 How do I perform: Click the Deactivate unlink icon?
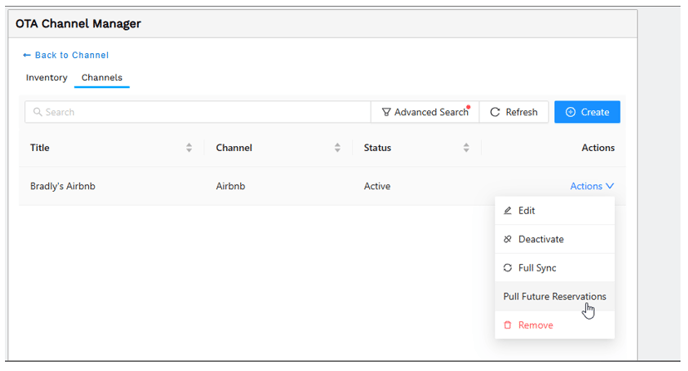507,239
